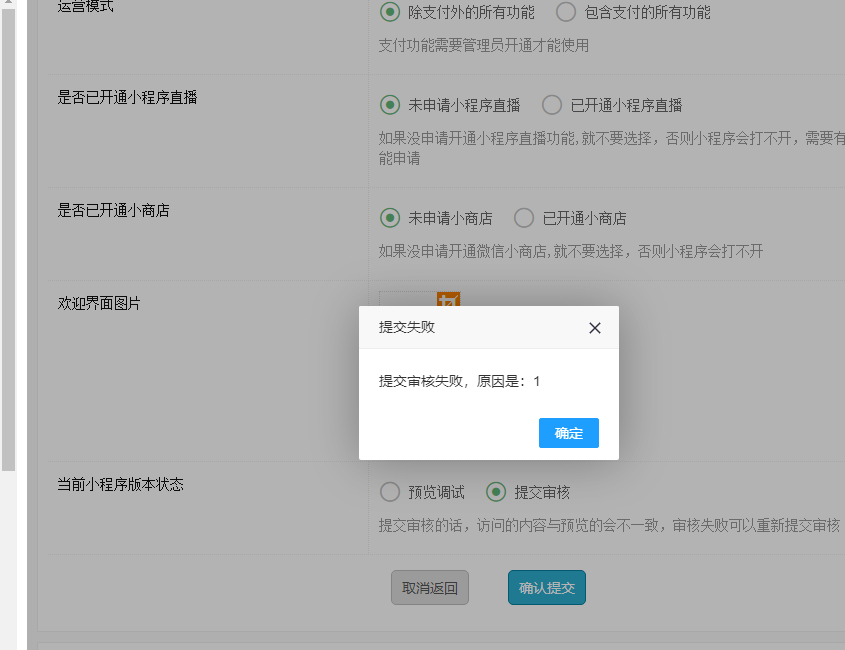Click the 是否已开通小商店 field label
The width and height of the screenshot is (845, 650).
click(x=113, y=210)
